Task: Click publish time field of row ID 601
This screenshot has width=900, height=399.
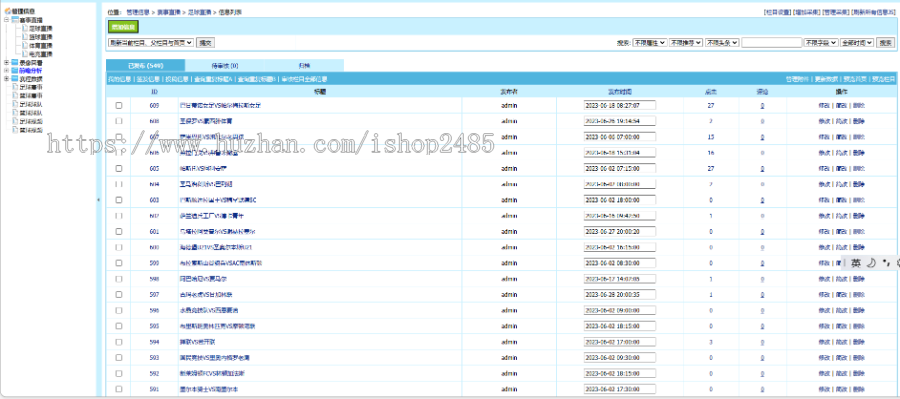Action: coord(619,231)
